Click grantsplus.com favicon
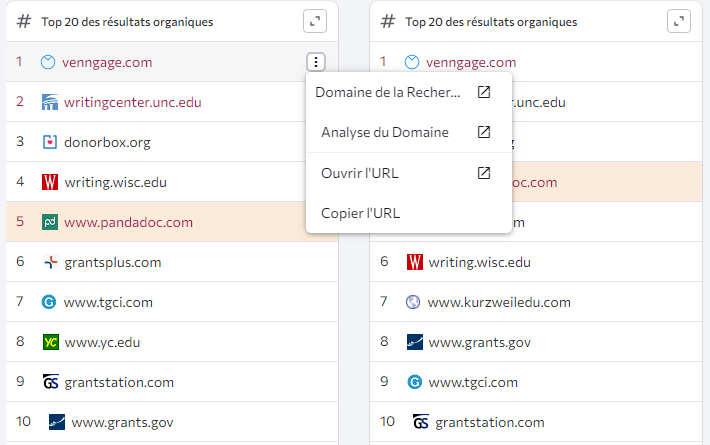The height and width of the screenshot is (445, 710). tap(51, 262)
